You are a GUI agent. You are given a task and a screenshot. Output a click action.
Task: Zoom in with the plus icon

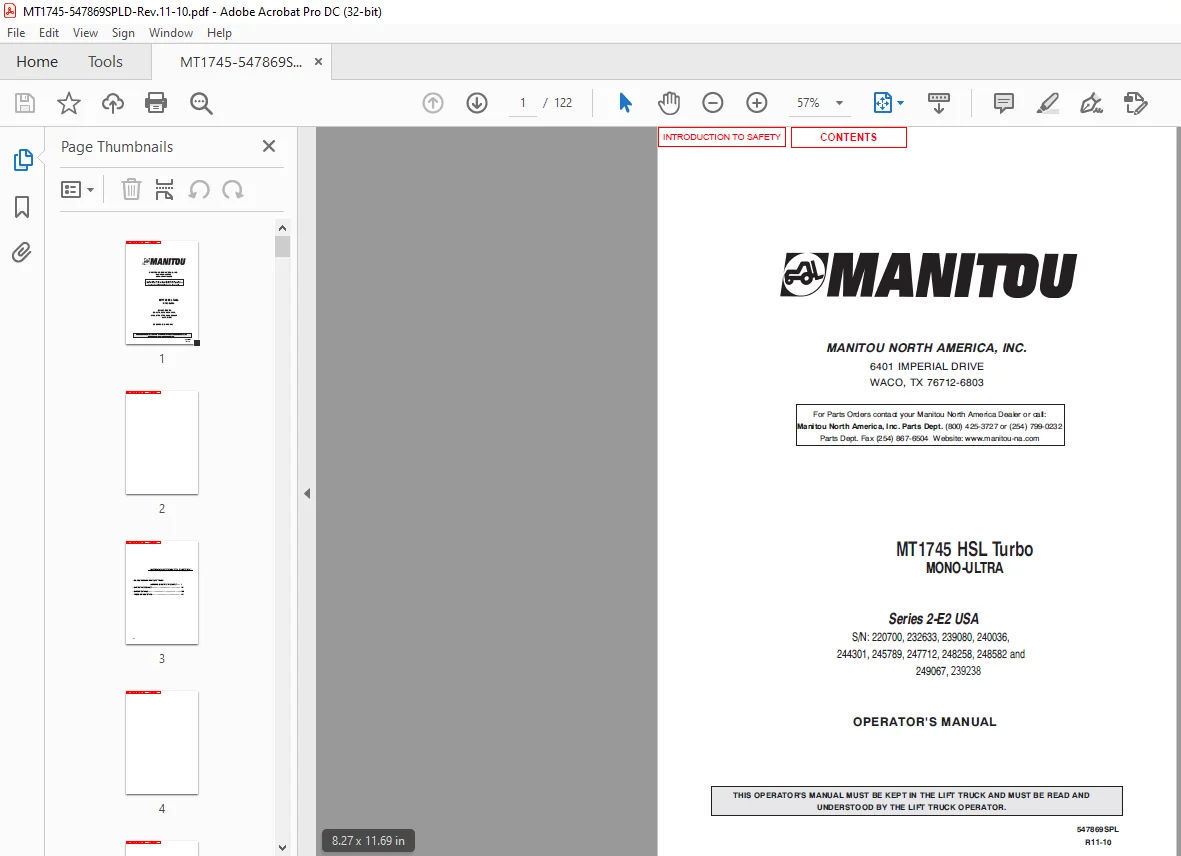[x=757, y=103]
